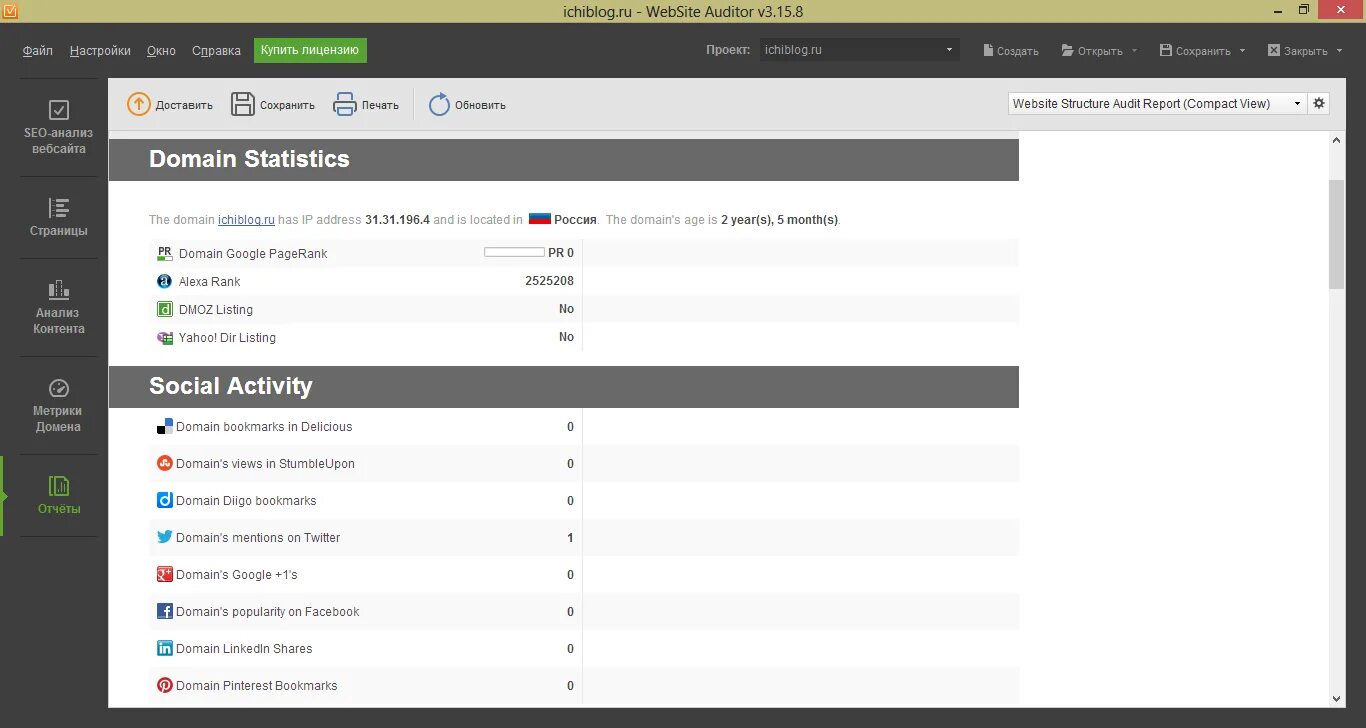Viewport: 1366px width, 728px height.
Task: Click the right scrollbar of the report
Action: tap(1335, 200)
